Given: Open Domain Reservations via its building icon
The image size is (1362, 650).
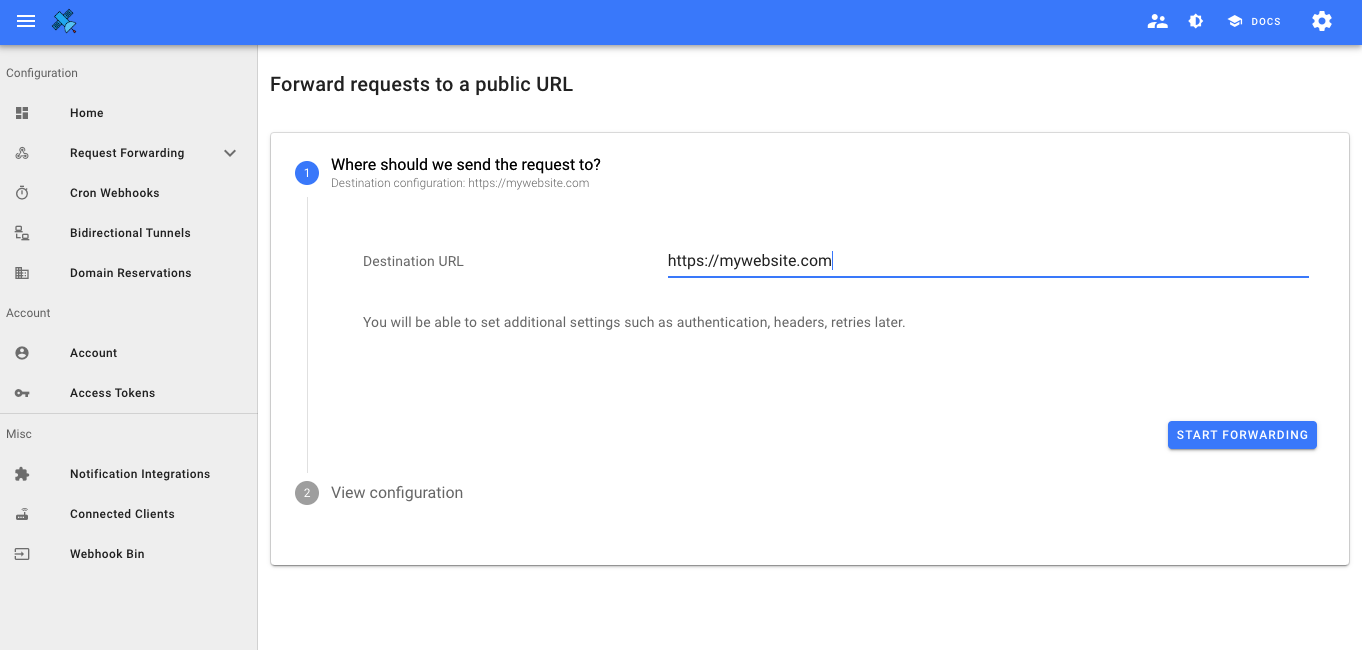Looking at the screenshot, I should (22, 272).
